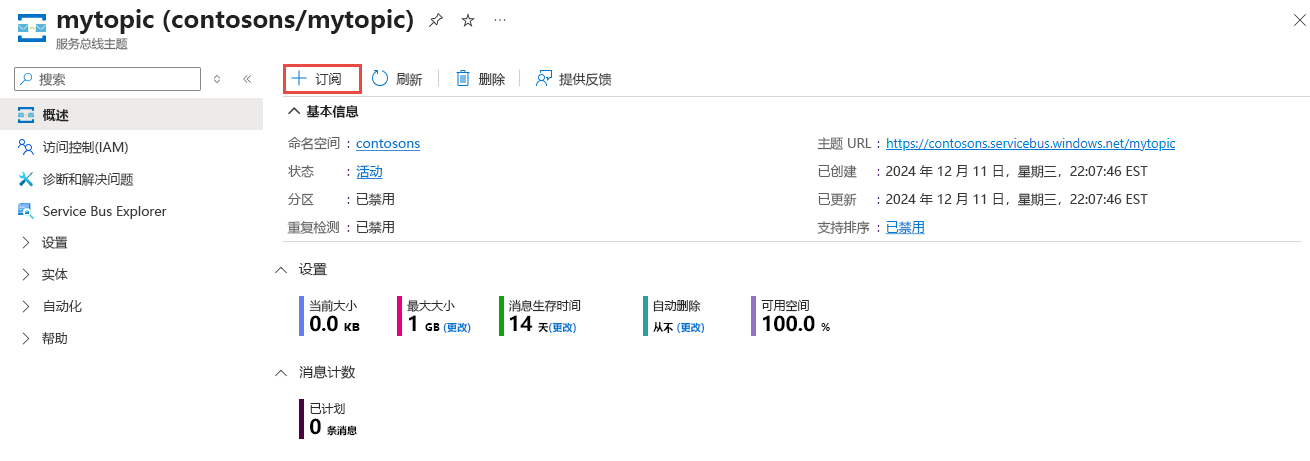Delete the topic with 删除
Screen dimensions: 1310x461
[481, 79]
